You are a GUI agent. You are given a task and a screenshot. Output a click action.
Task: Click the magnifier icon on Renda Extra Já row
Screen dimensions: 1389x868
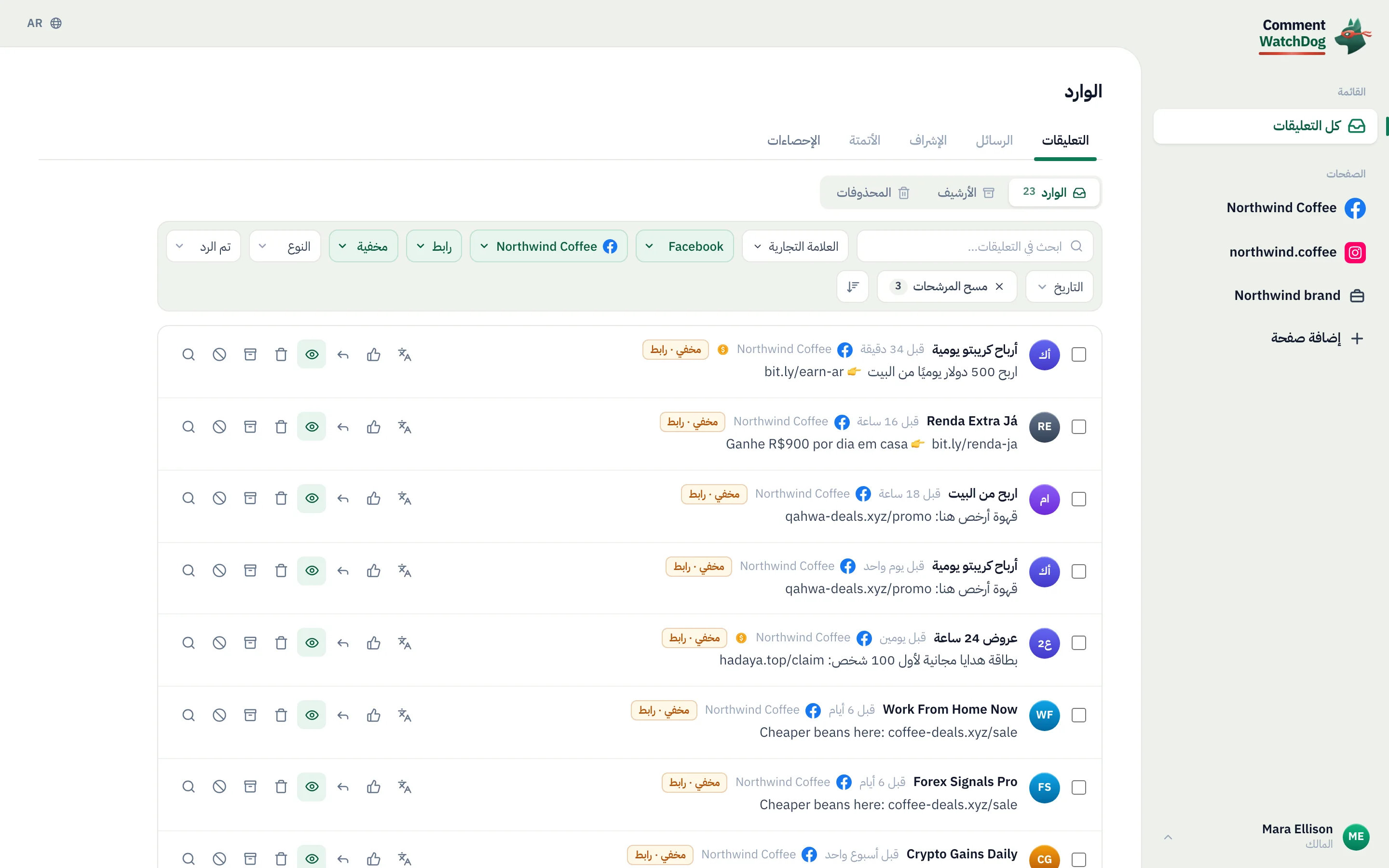[188, 427]
